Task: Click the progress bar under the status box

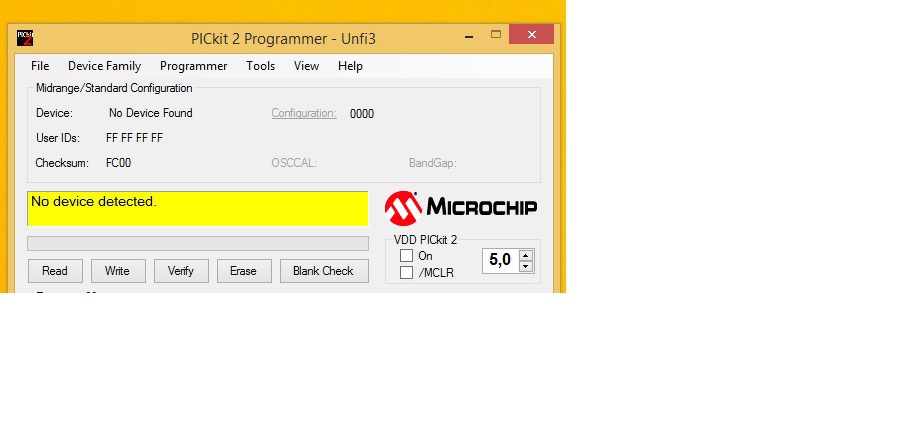Action: [x=198, y=243]
